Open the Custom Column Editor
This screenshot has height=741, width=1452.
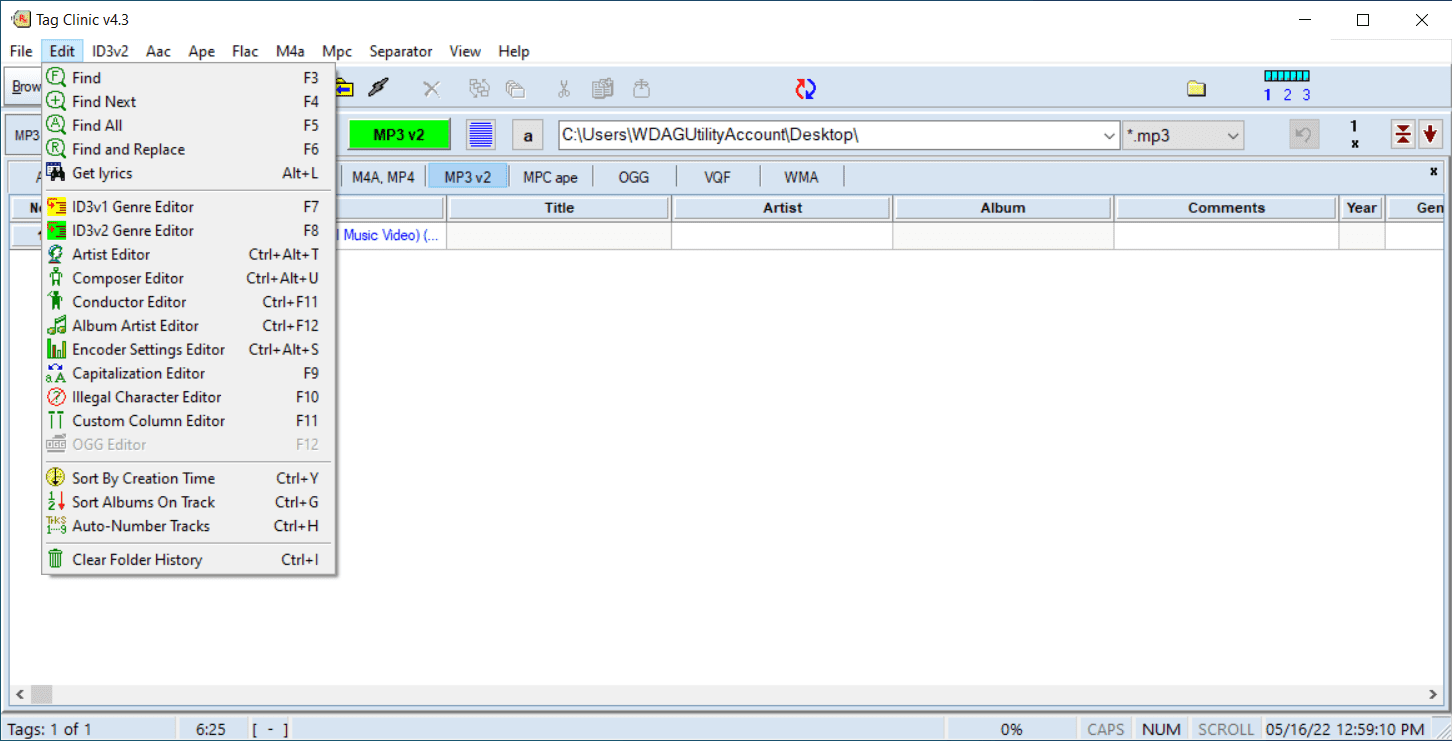(188, 422)
